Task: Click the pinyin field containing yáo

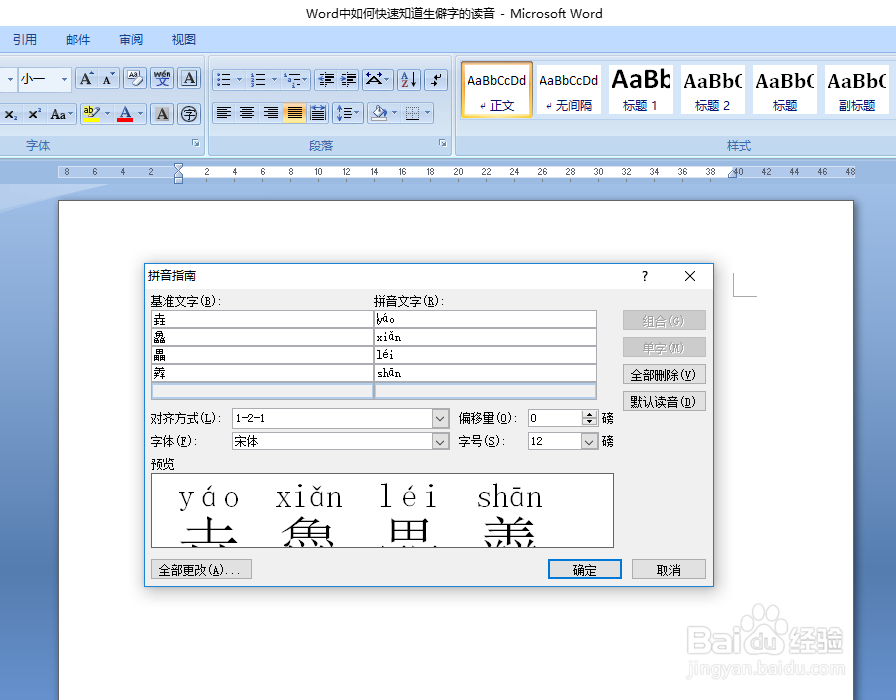Action: coord(485,319)
